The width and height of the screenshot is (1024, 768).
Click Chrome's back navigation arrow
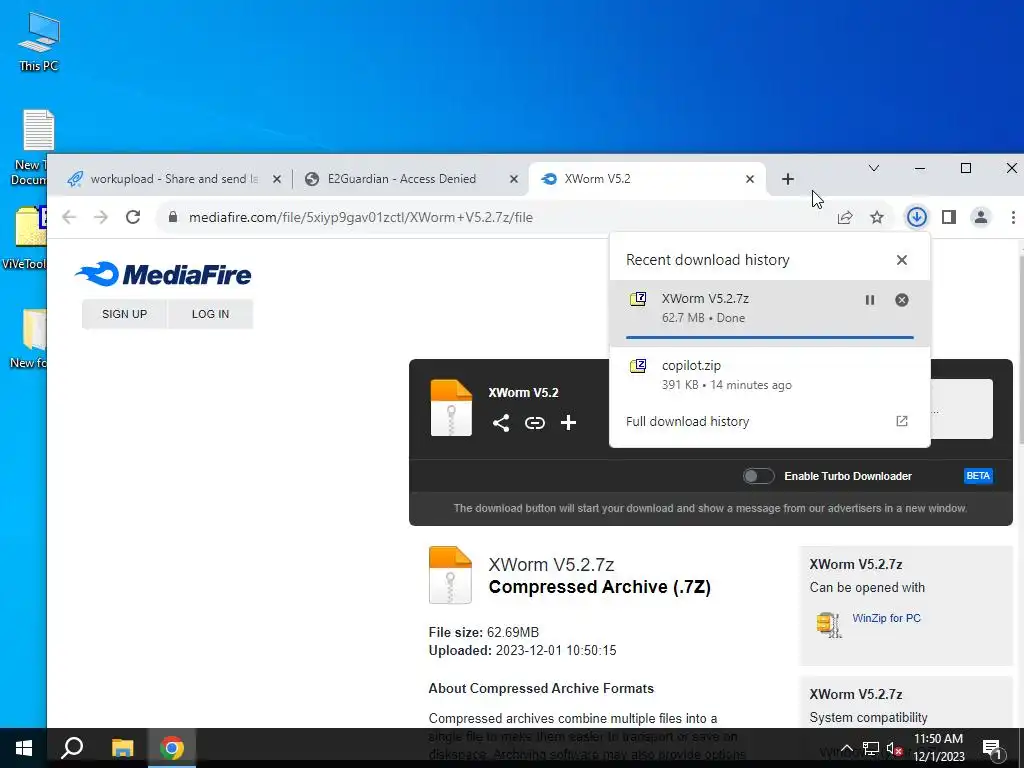[69, 217]
